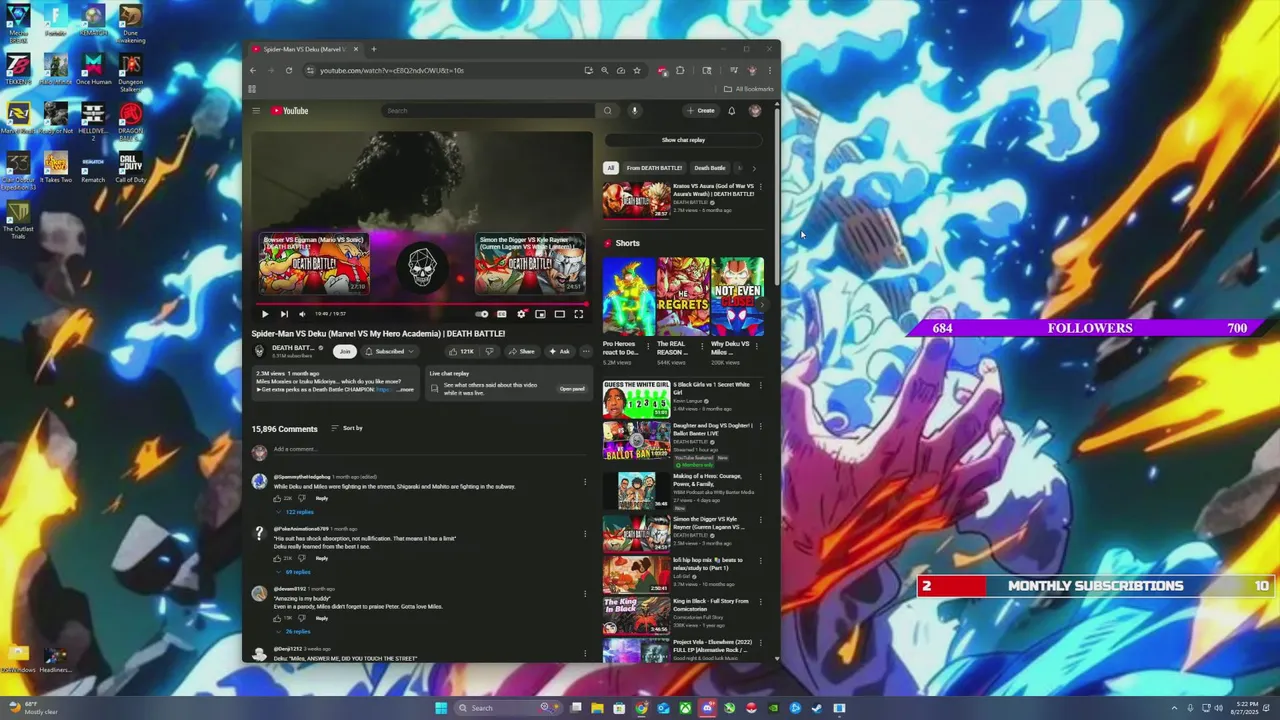Screen dimensions: 1280x720
Task: Click the skull channel end-screen icon
Action: (422, 267)
